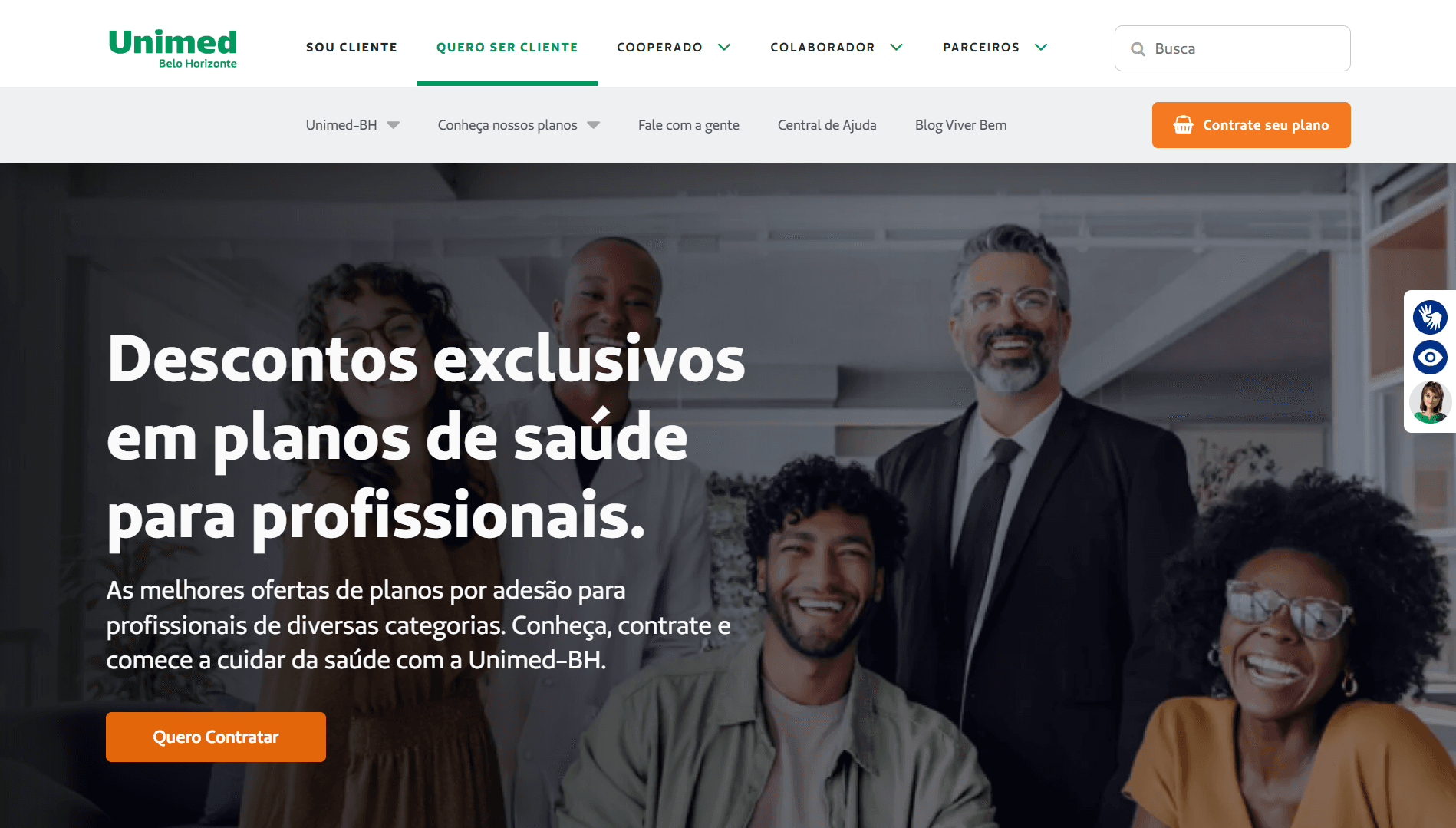Focus the Busca search field

click(1232, 48)
